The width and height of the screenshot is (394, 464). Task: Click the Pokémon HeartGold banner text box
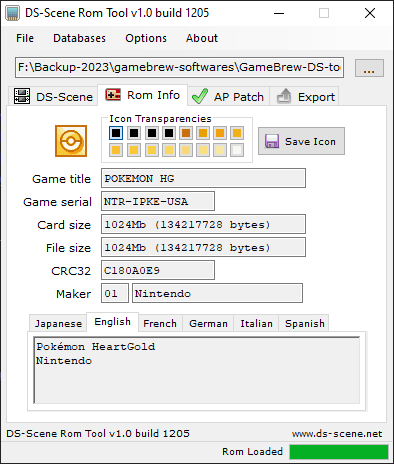coord(197,370)
